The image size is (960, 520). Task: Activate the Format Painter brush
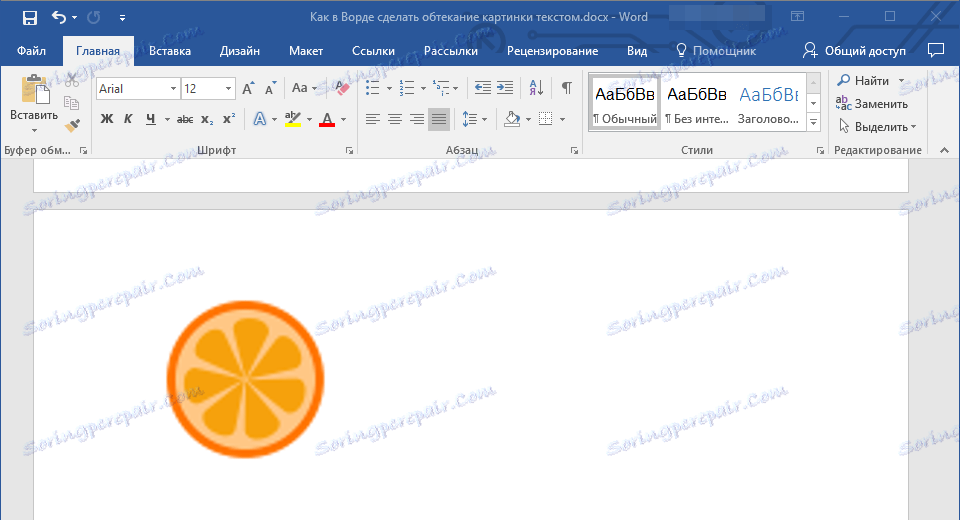pyautogui.click(x=72, y=126)
